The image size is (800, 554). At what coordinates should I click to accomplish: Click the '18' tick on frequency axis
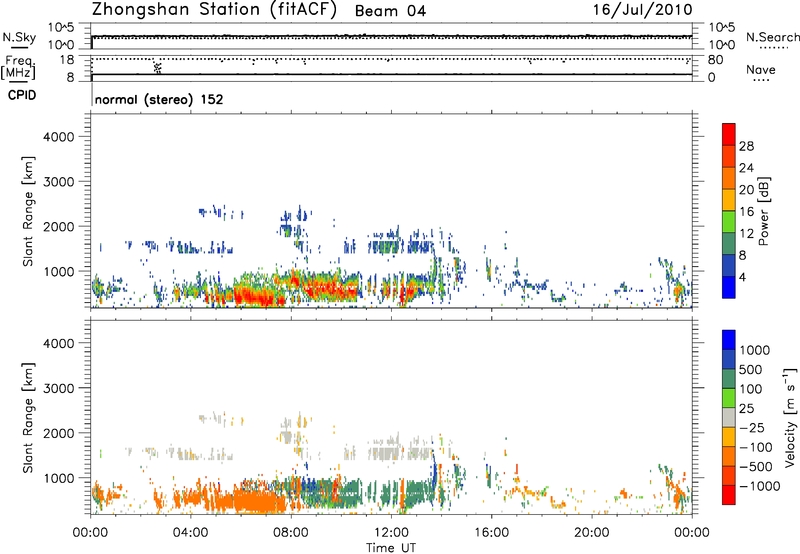[x=67, y=60]
